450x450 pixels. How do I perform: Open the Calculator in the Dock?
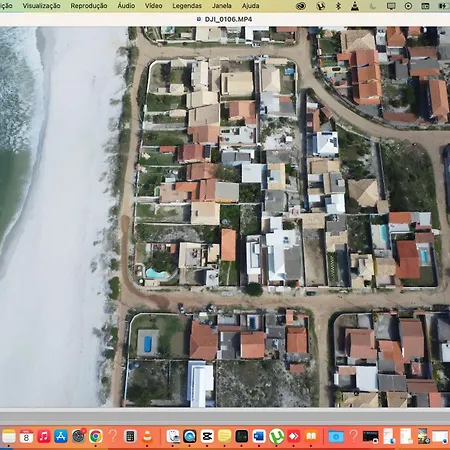point(130,436)
